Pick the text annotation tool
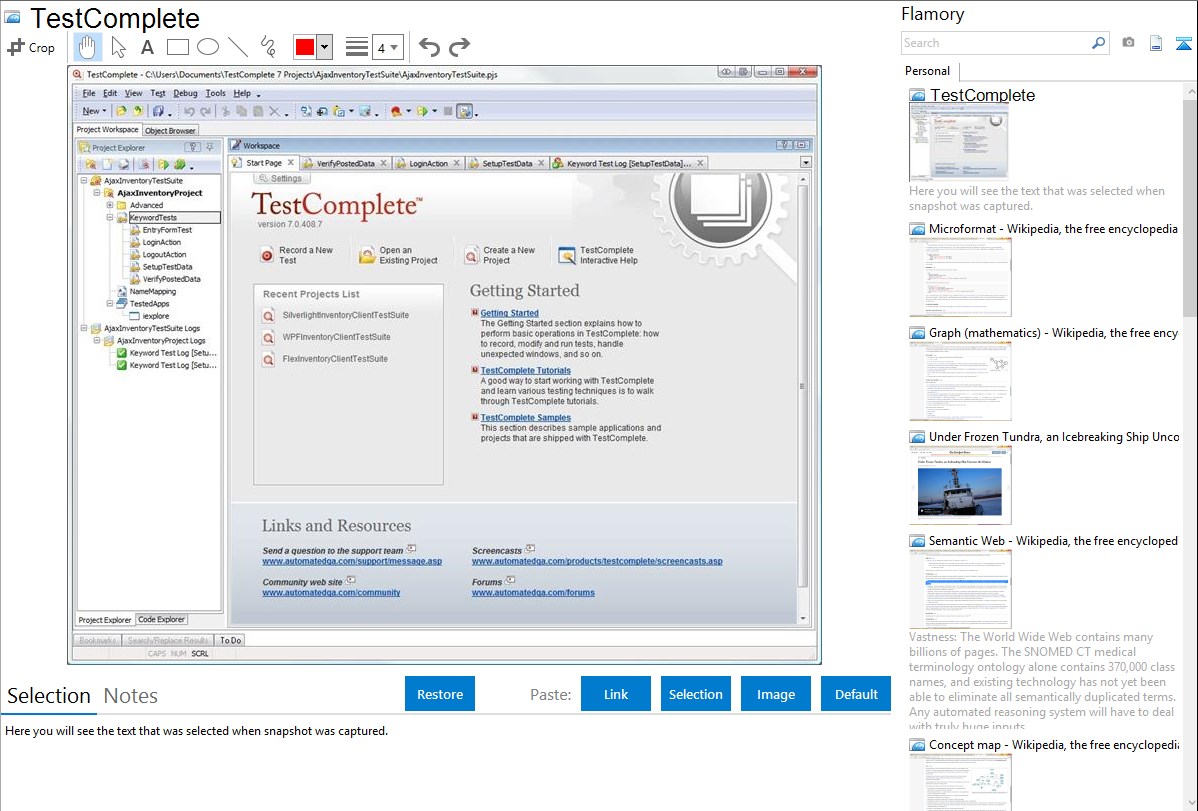The width and height of the screenshot is (1198, 811). pos(147,47)
